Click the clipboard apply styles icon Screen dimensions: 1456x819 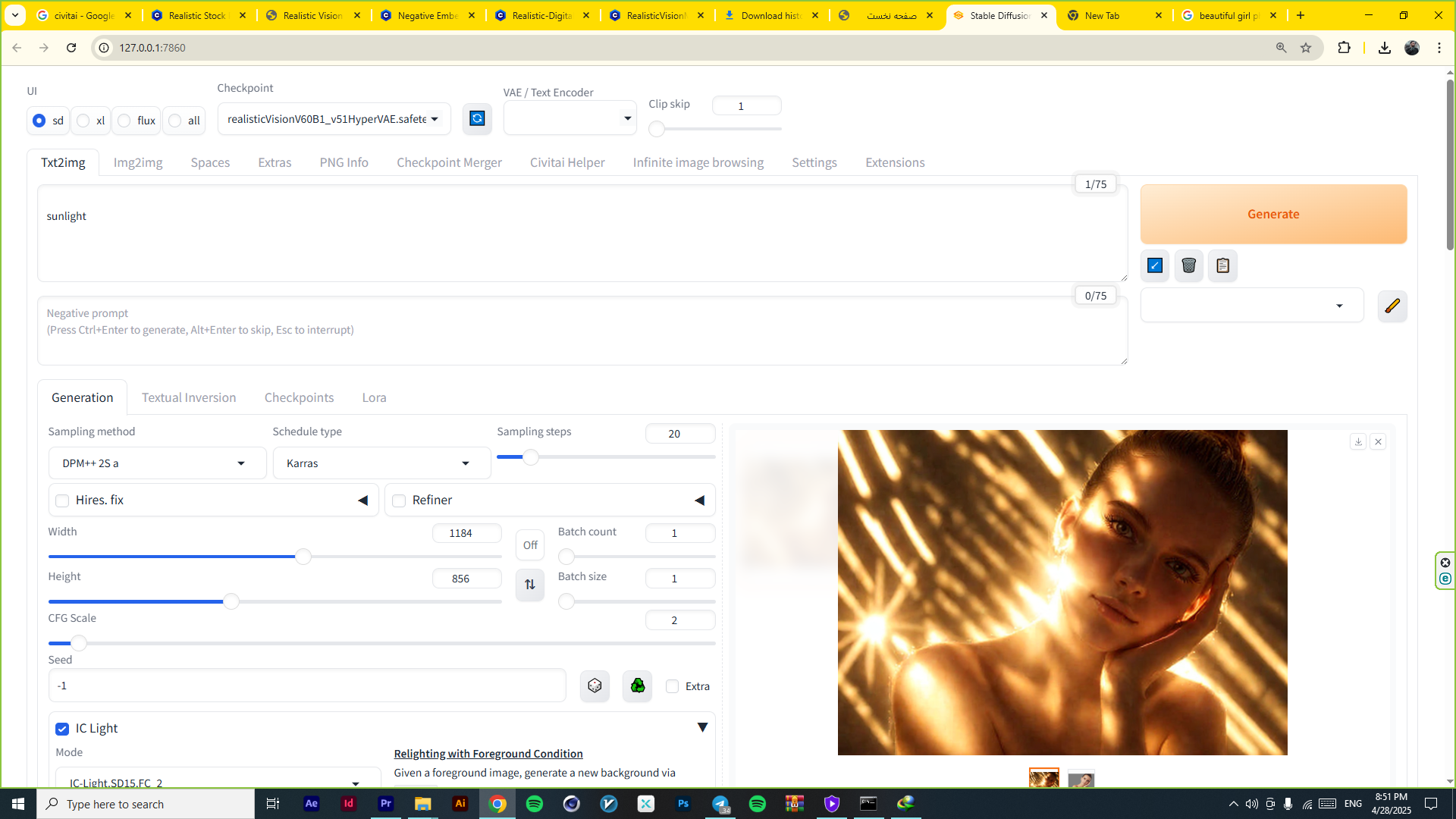(x=1222, y=265)
